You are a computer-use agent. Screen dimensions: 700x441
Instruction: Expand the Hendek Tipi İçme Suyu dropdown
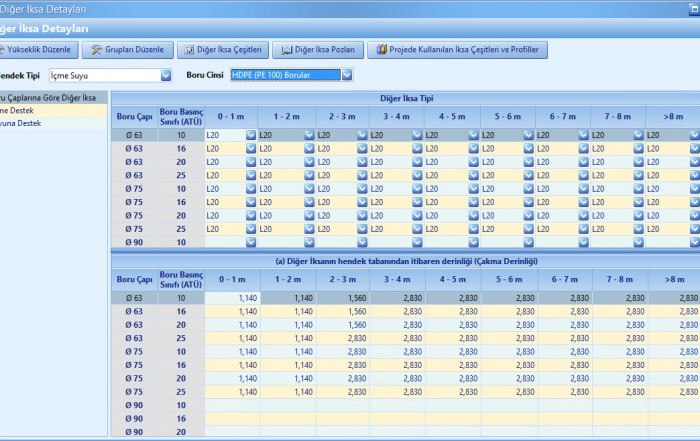click(x=165, y=75)
